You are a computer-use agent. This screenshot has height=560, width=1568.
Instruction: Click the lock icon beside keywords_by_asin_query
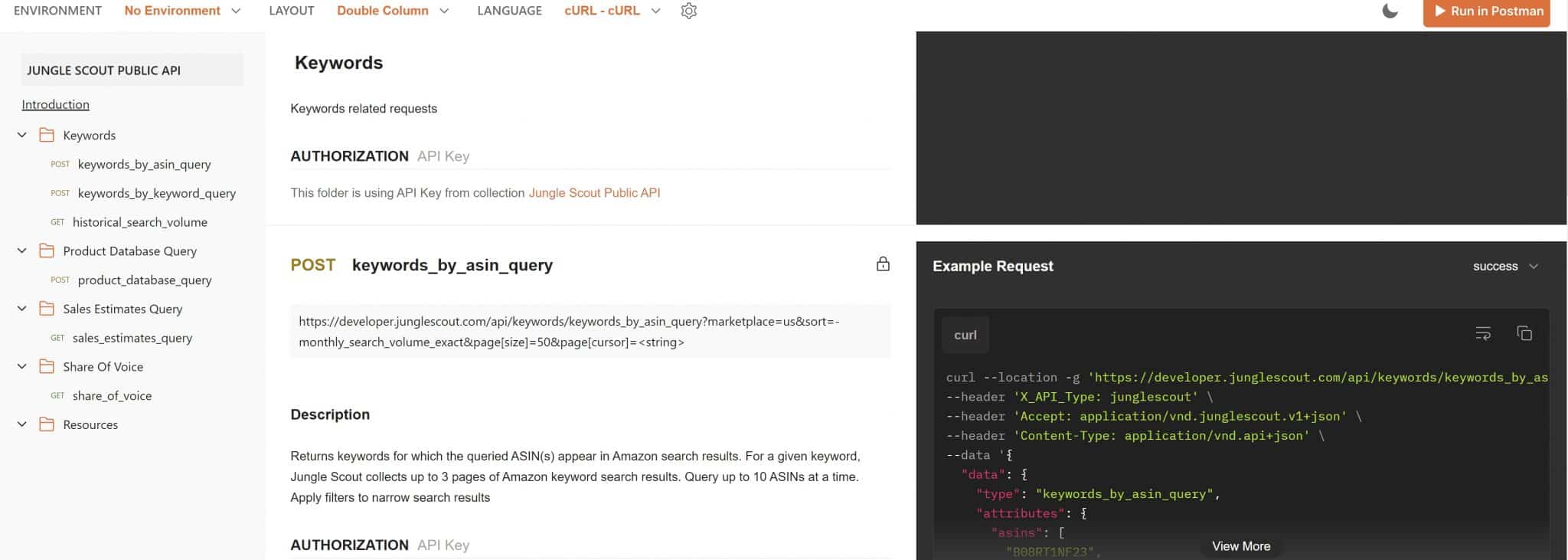click(883, 264)
